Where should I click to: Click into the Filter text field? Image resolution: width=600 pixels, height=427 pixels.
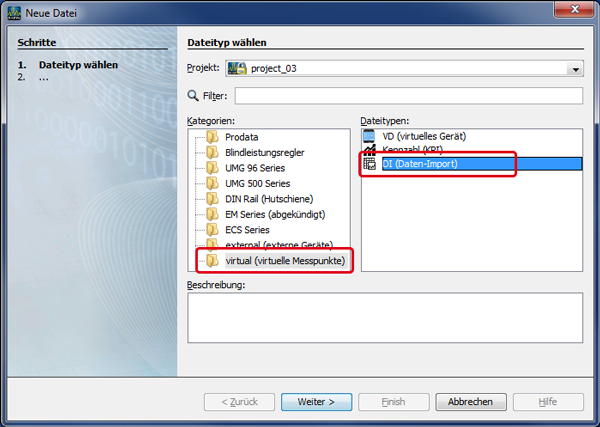pos(408,96)
